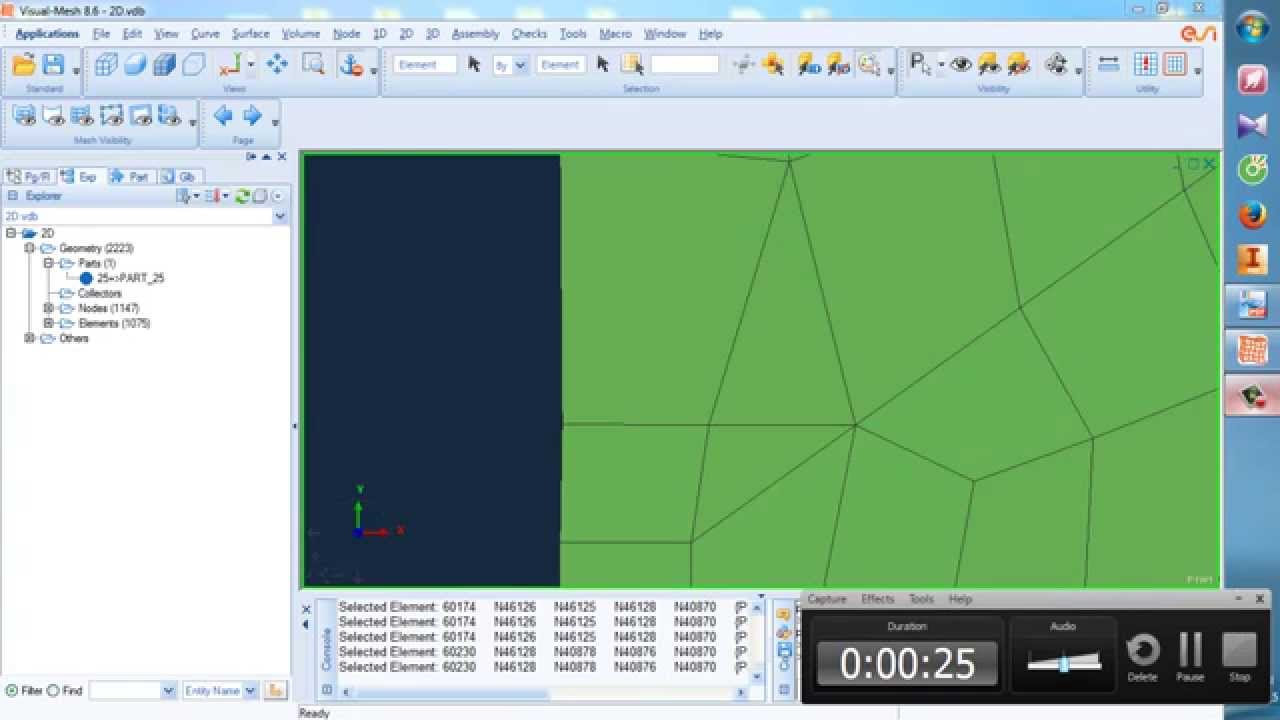Activate the zoom window magnifier icon
Screen dimensions: 1280x720
click(x=314, y=65)
